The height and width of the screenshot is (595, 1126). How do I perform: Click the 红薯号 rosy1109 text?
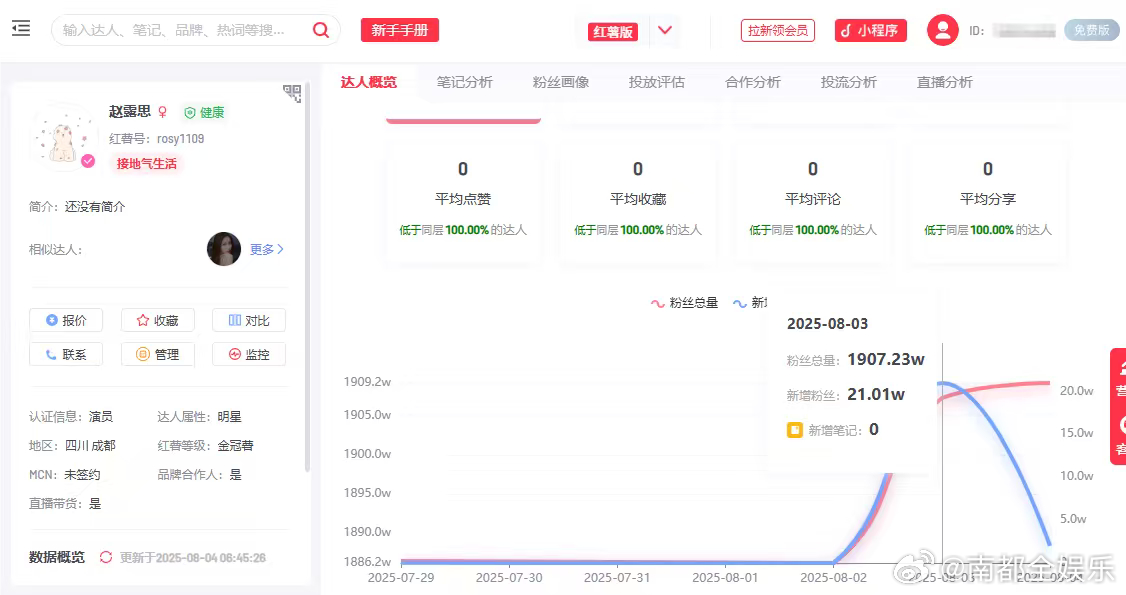point(157,139)
